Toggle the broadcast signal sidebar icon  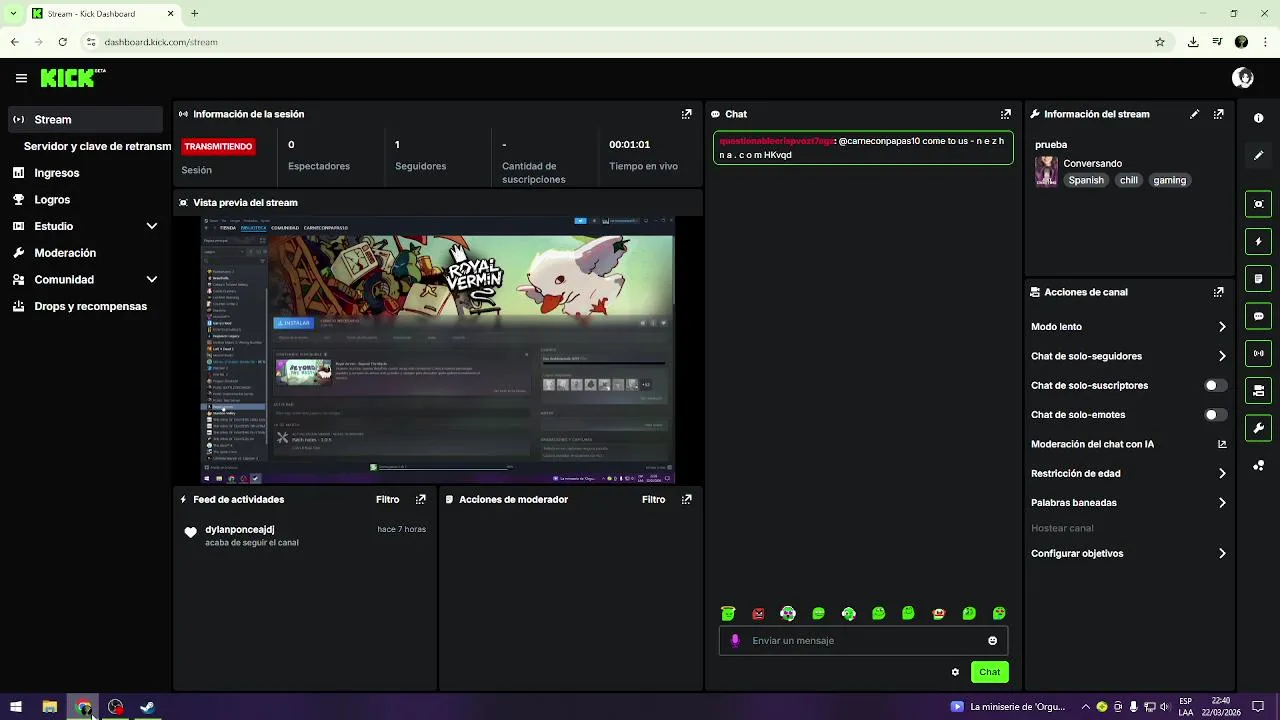tap(1258, 353)
